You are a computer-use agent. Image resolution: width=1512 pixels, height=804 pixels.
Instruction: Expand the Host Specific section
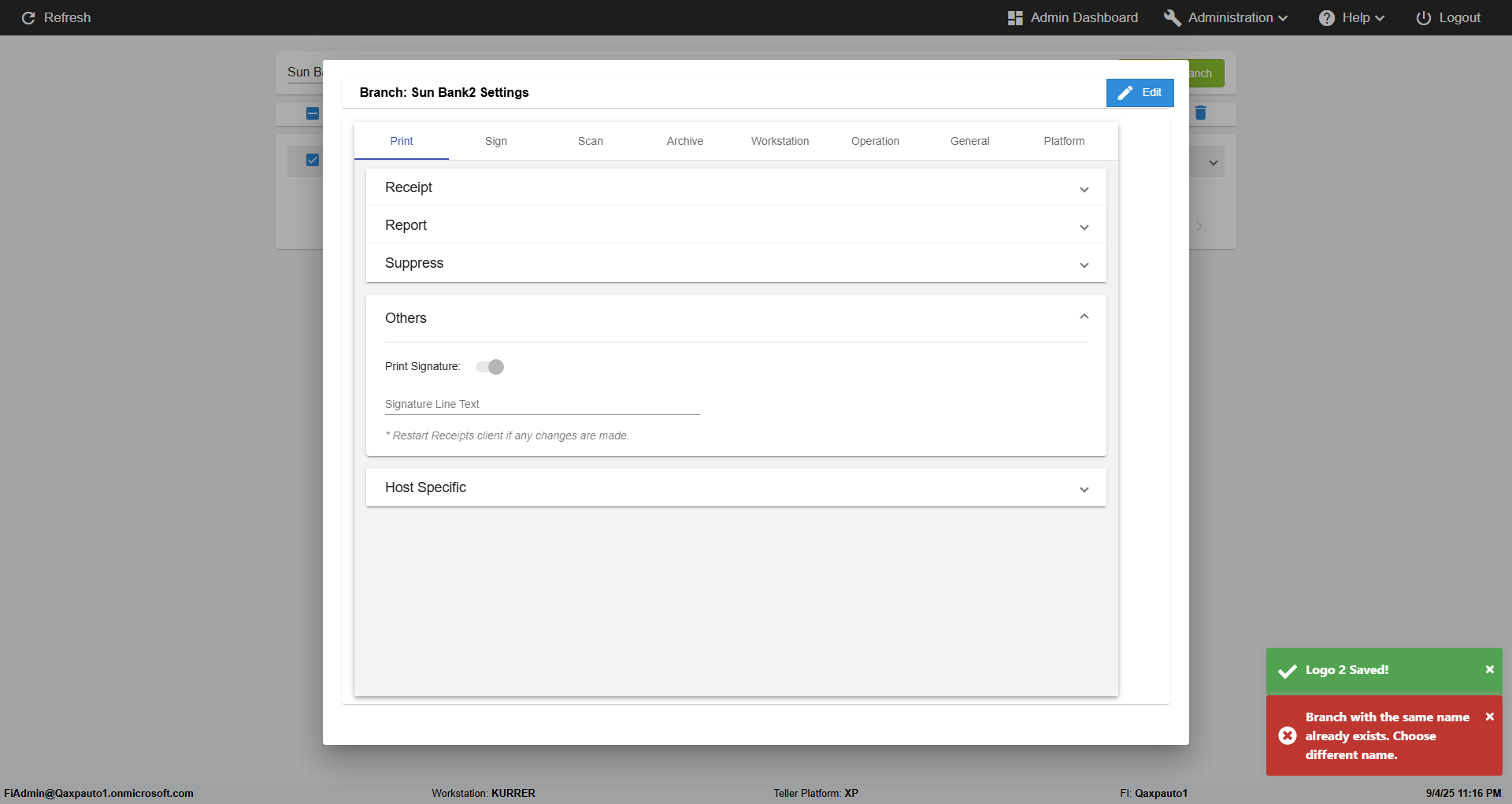1084,489
